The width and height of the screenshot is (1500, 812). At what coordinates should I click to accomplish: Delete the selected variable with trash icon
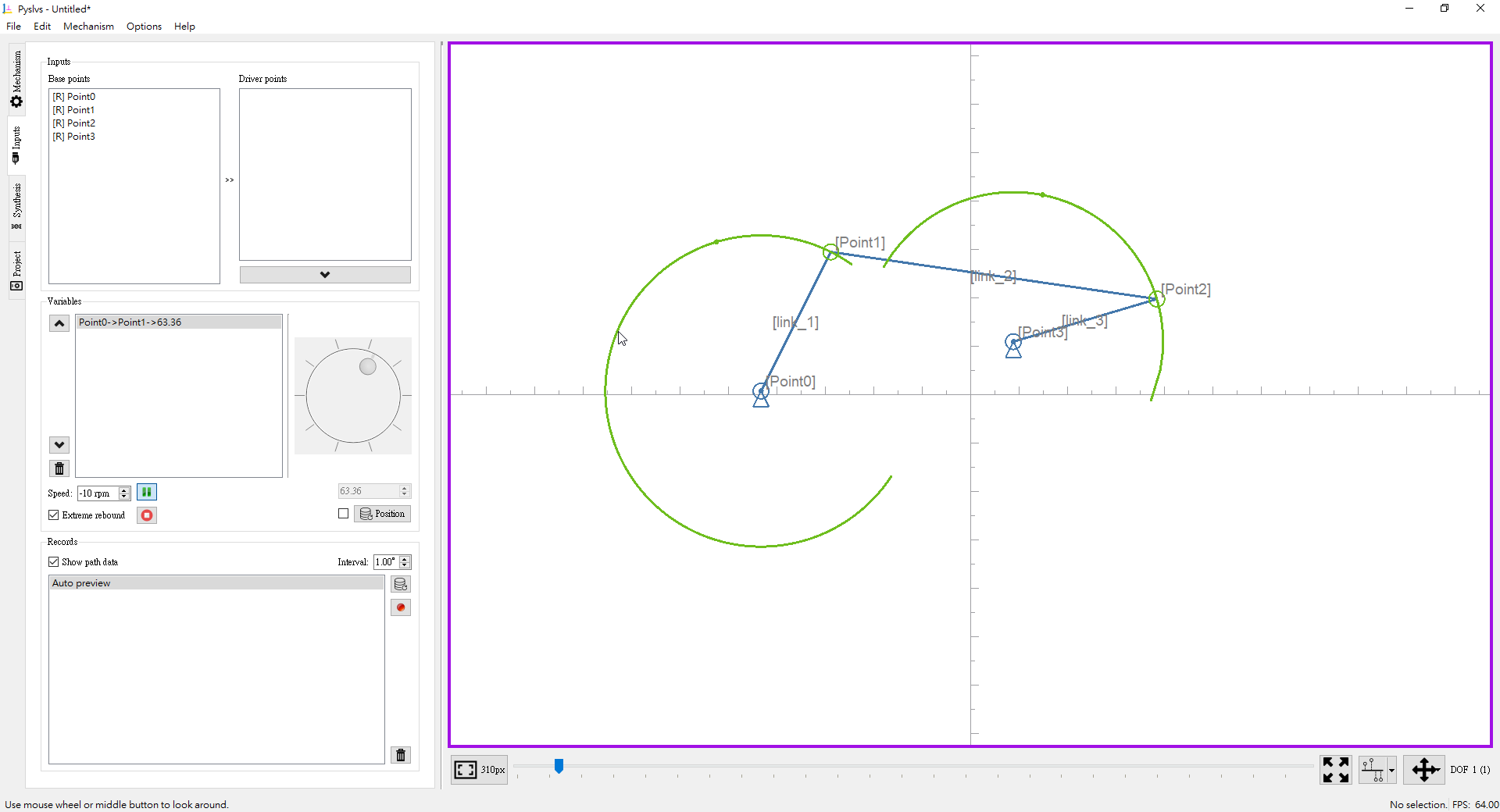tap(59, 468)
